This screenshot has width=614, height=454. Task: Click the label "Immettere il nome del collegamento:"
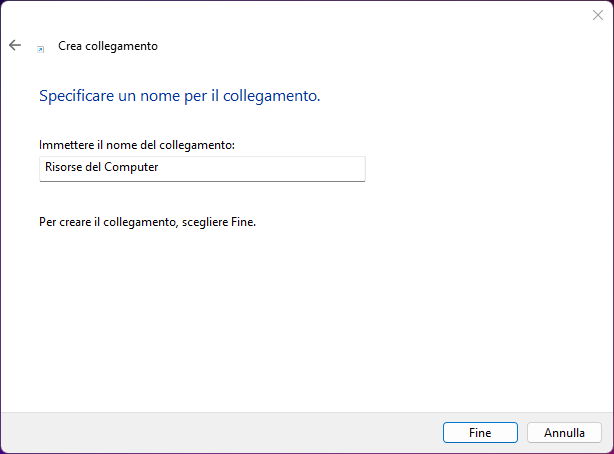click(137, 145)
